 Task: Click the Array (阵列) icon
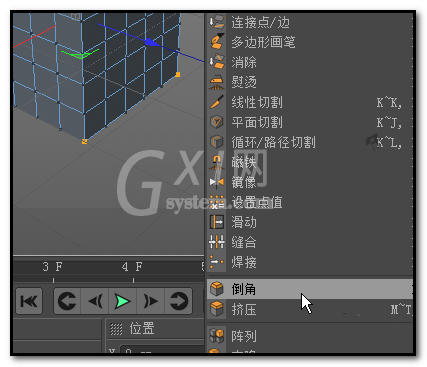point(217,336)
